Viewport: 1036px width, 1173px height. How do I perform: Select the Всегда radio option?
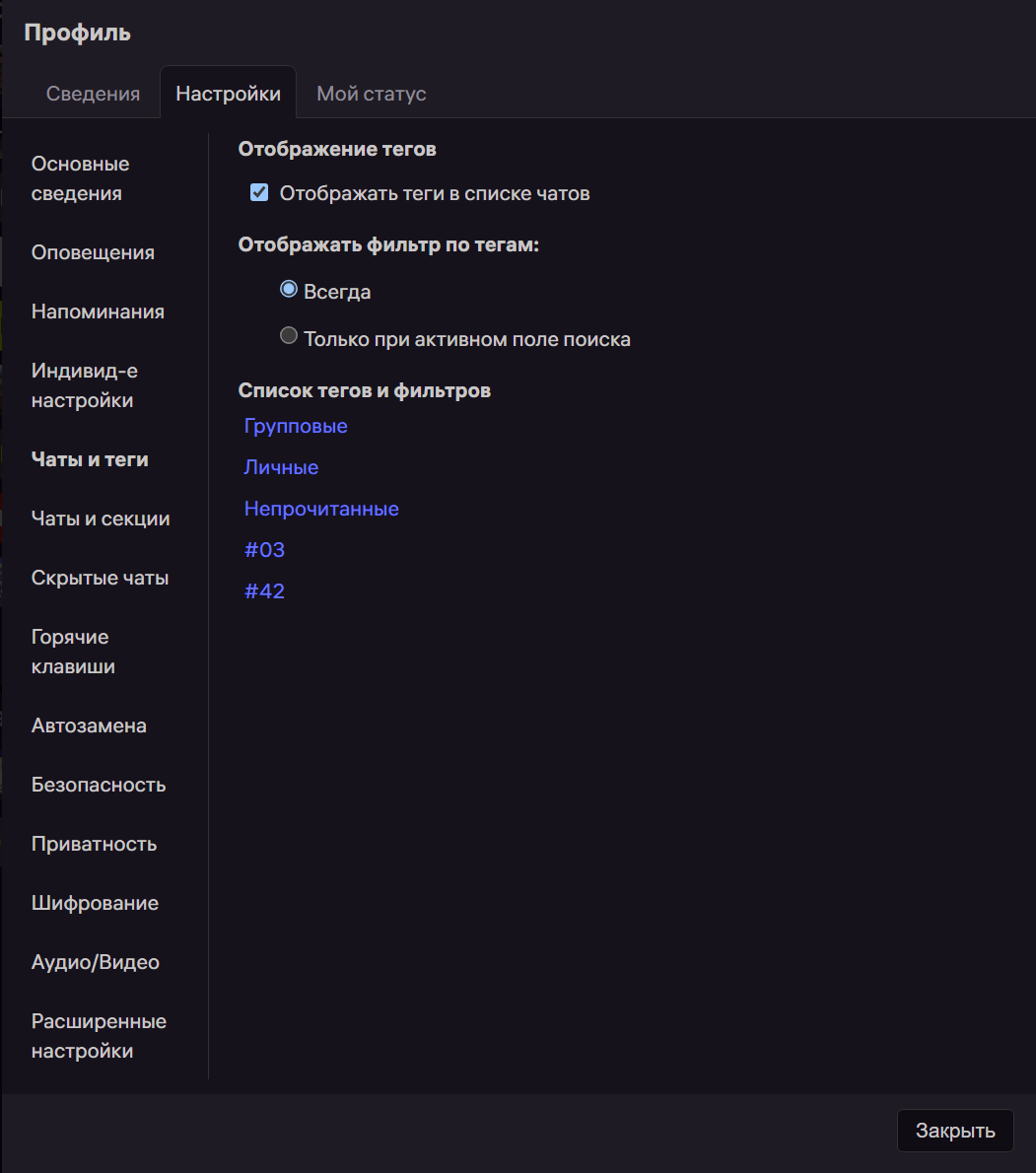point(288,289)
